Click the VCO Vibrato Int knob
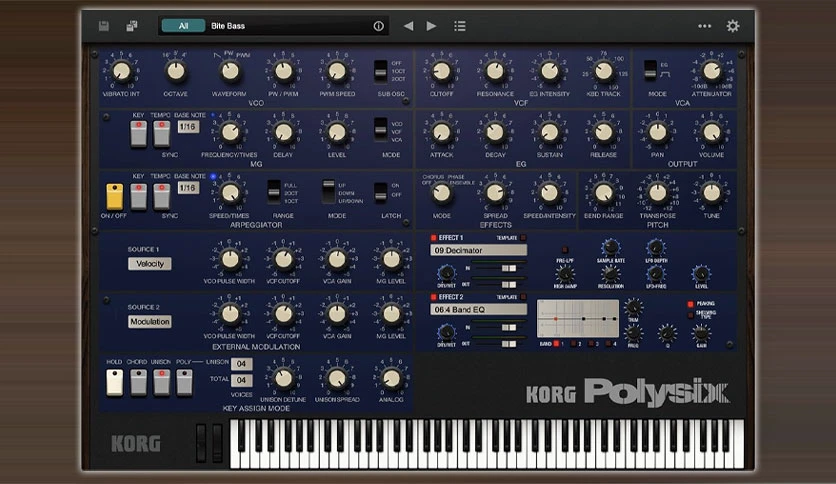The height and width of the screenshot is (484, 836). [122, 71]
